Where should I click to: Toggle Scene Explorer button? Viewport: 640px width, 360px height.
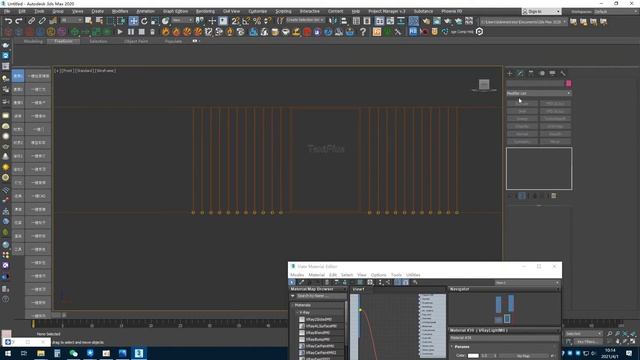pos(356,21)
